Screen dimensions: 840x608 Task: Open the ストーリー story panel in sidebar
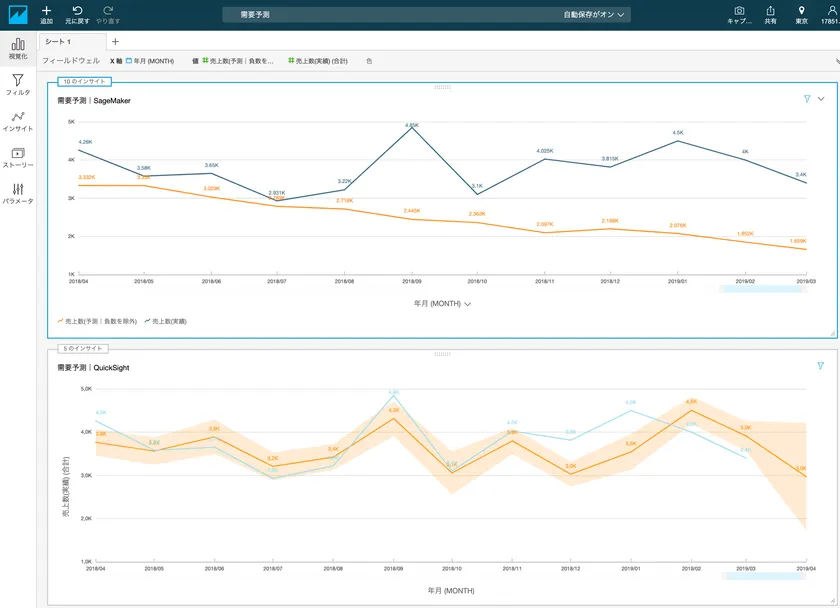[18, 157]
